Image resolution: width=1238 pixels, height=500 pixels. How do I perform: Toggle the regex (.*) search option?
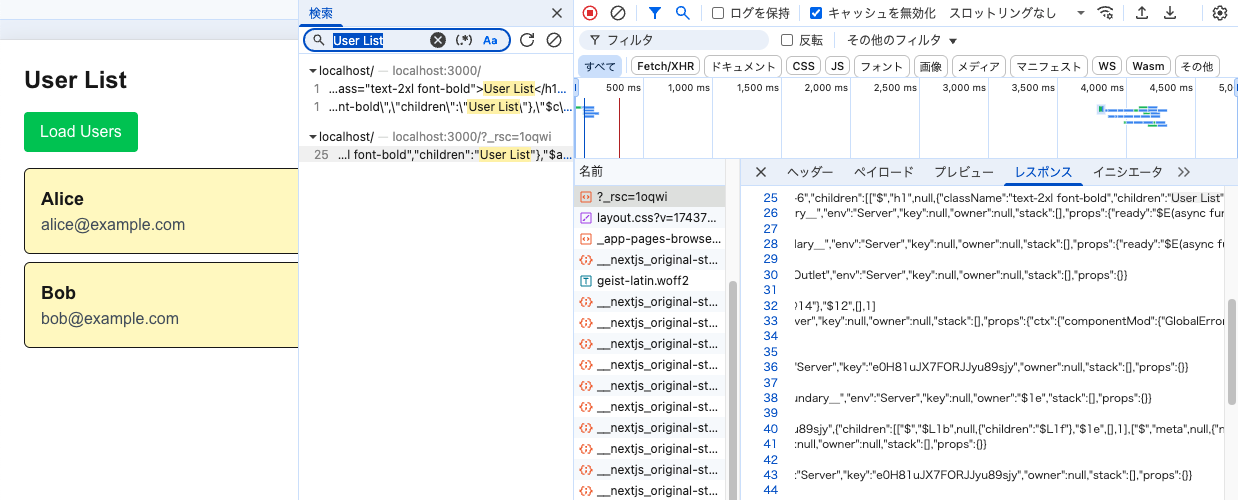pos(464,40)
